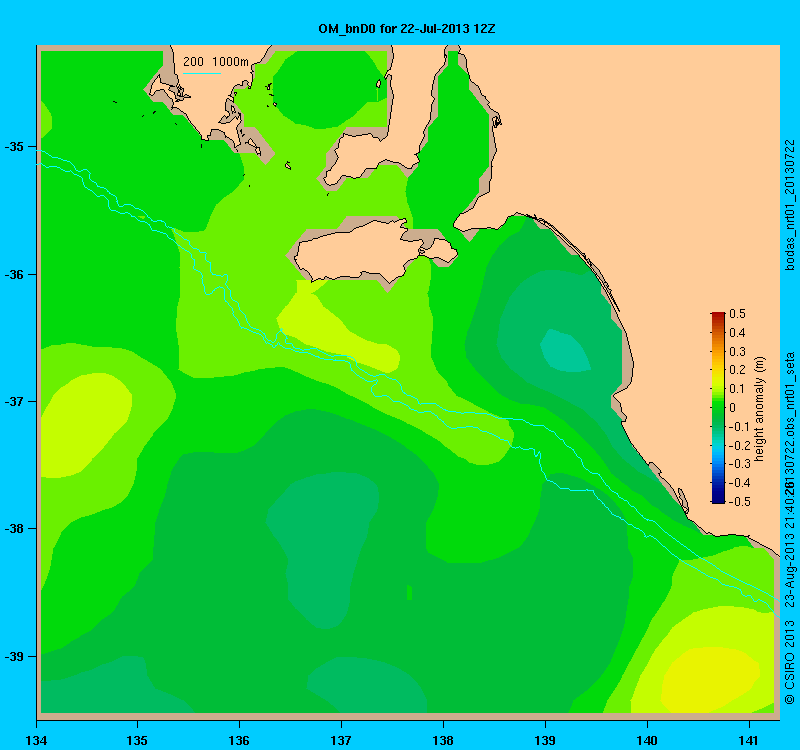
Task: Click the 'bodas_nrt01_20130722' side label
Action: tap(790, 205)
